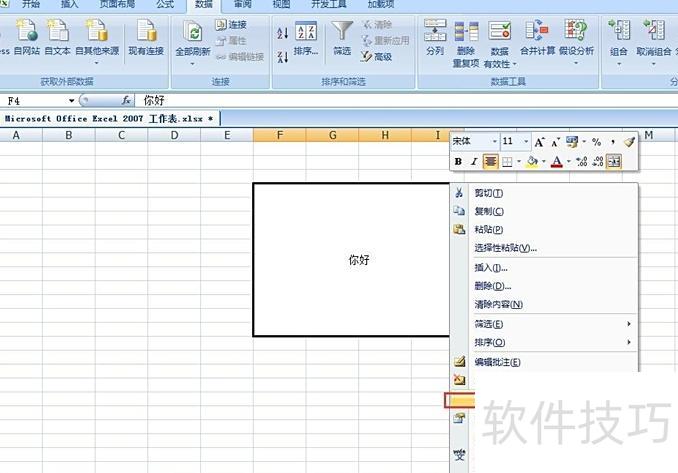Toggle italic in mini toolbar
This screenshot has width=678, height=473.
click(474, 162)
